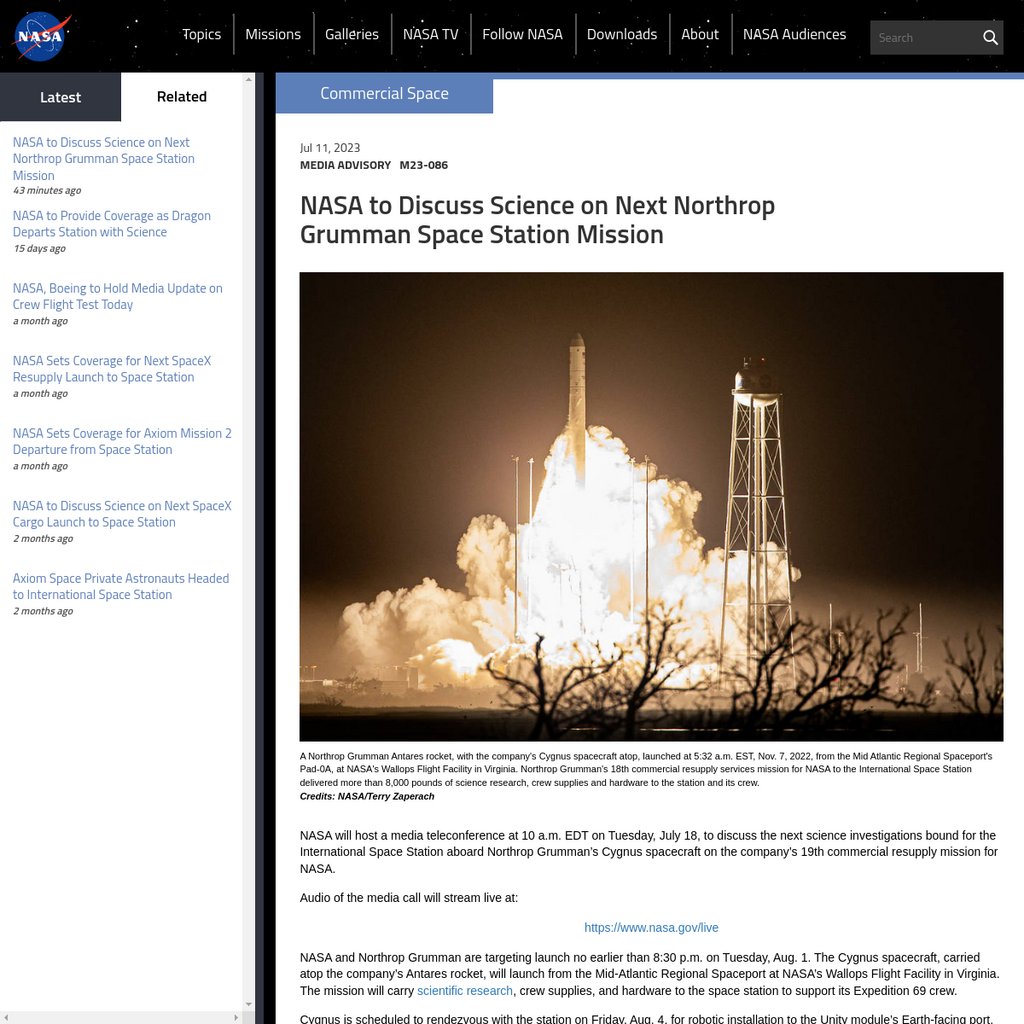Open 'Next SpaceX Resupply Launch' coverage link

point(112,369)
